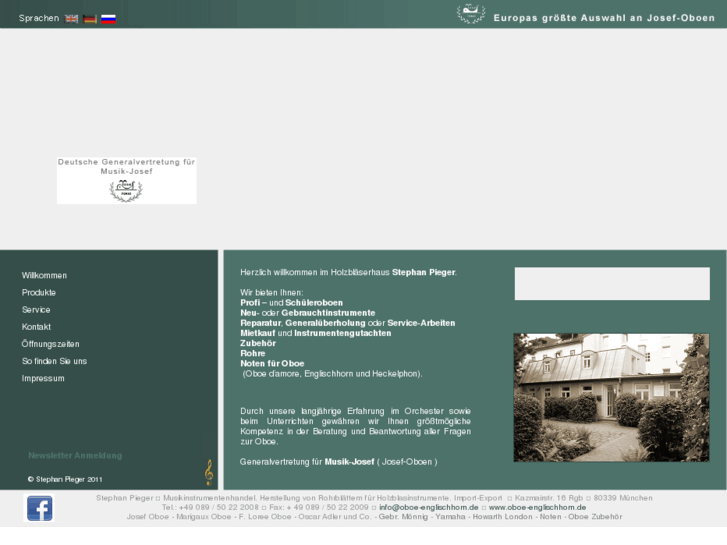
Task: Click the footer brand line starting Josef Oboe
Action: click(375, 517)
